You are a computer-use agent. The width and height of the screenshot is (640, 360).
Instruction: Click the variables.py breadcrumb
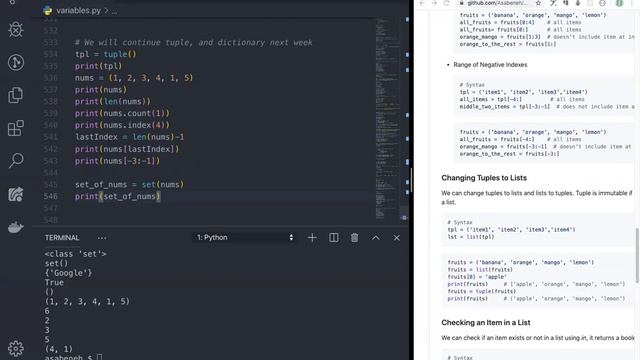[x=78, y=11]
